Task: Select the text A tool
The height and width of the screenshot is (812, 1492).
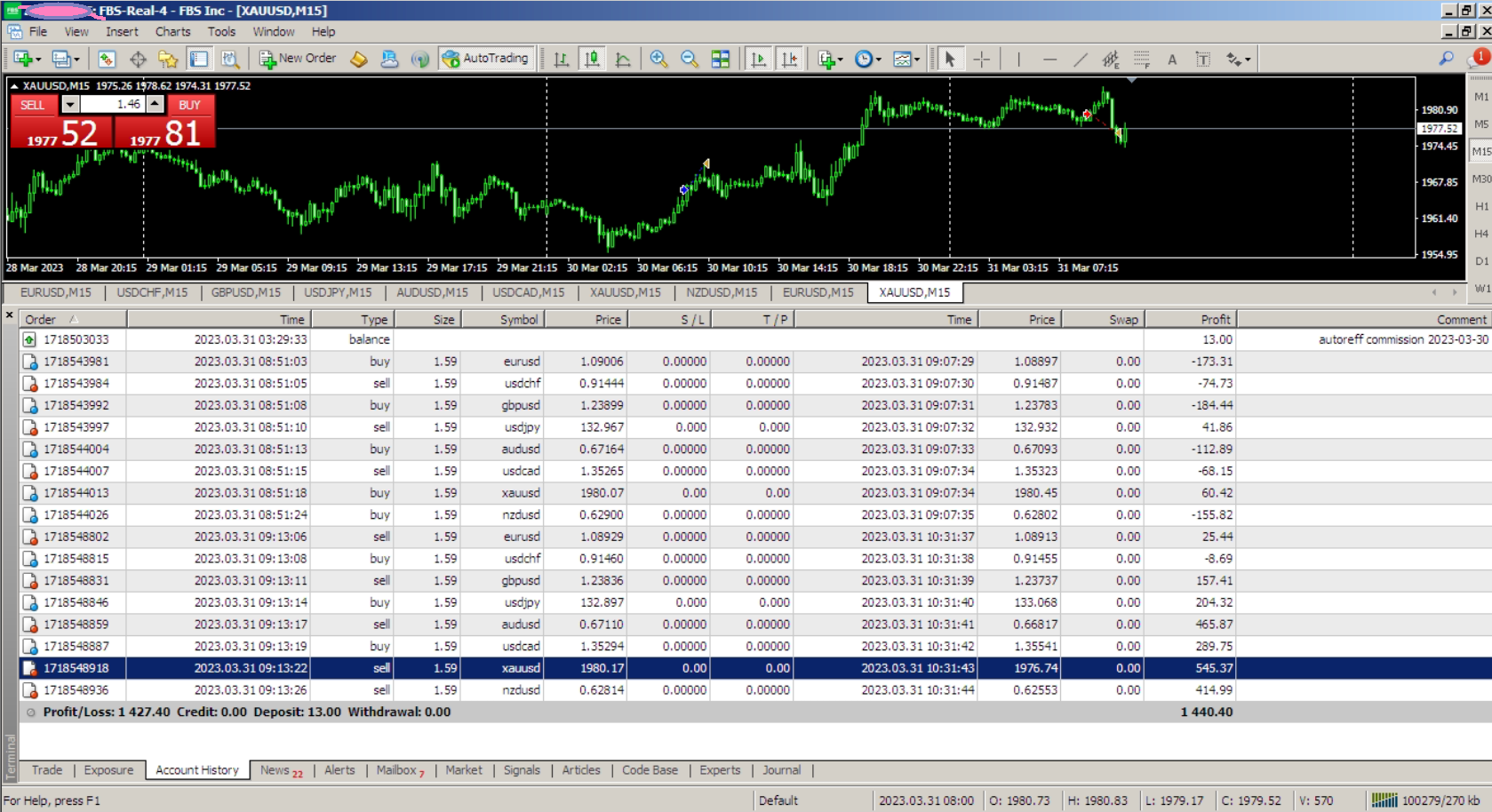Action: pyautogui.click(x=1172, y=59)
